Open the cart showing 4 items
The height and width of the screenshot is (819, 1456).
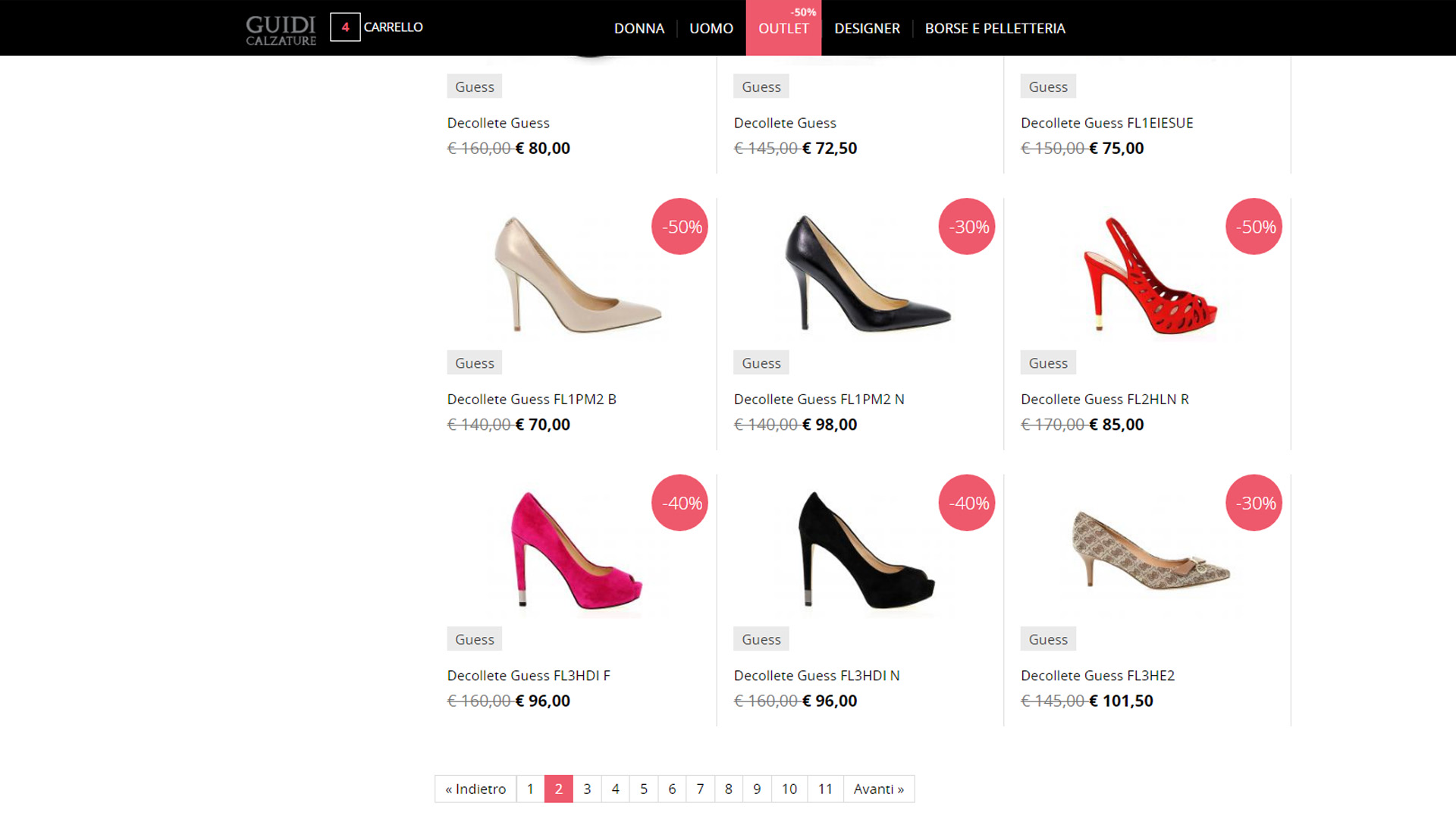[377, 27]
